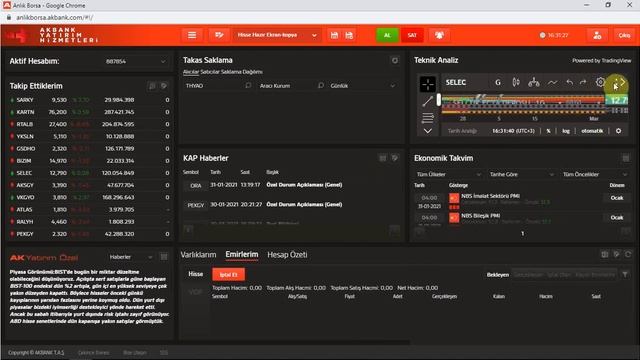640x360 pixels.
Task: Click the Takas Saklama panel corner icon
Action: (x=395, y=60)
